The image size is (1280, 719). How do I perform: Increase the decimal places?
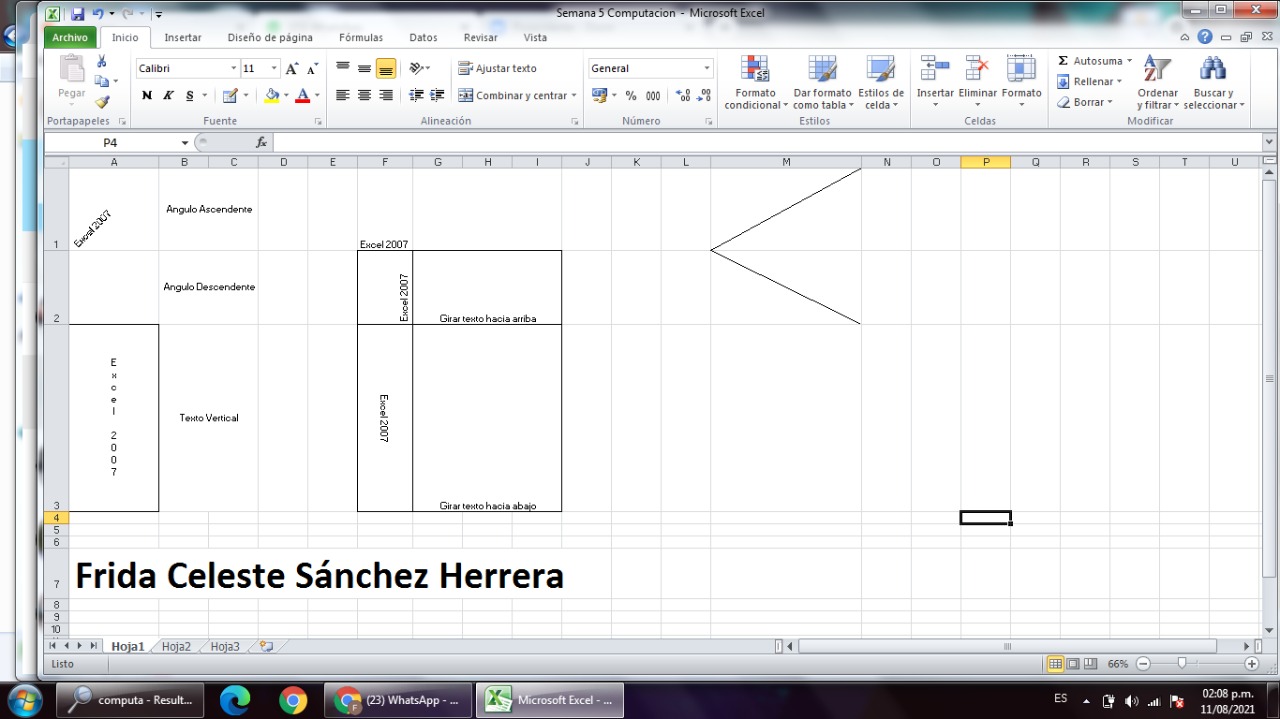(683, 96)
